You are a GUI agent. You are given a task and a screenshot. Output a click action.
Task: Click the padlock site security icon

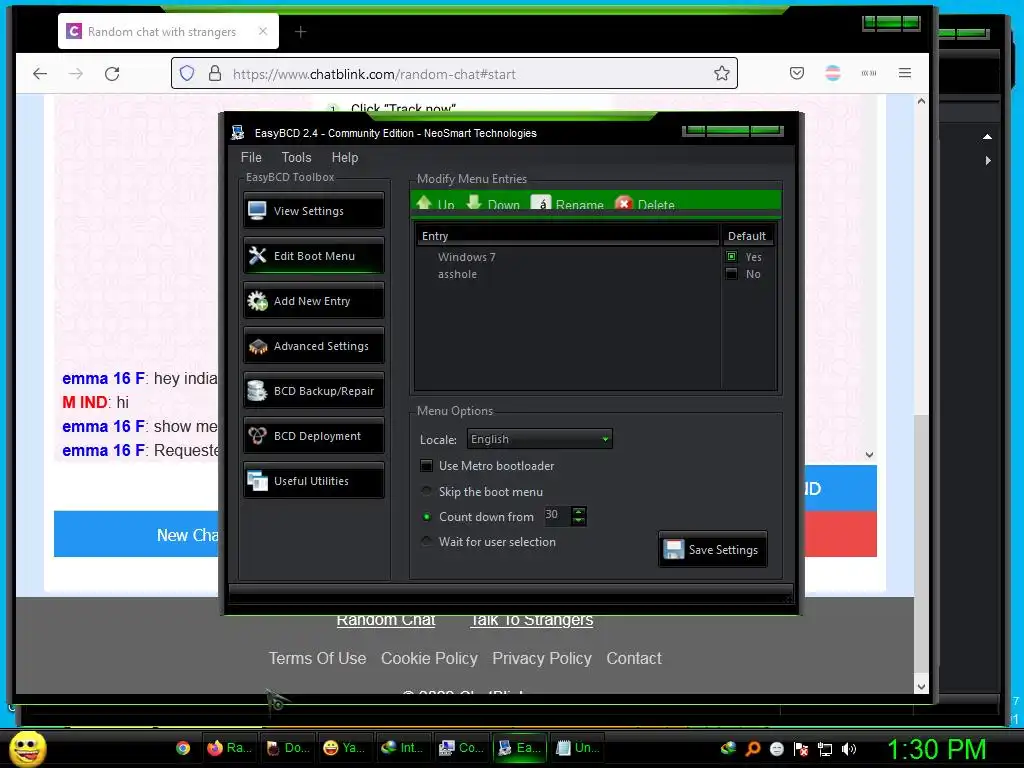click(215, 73)
